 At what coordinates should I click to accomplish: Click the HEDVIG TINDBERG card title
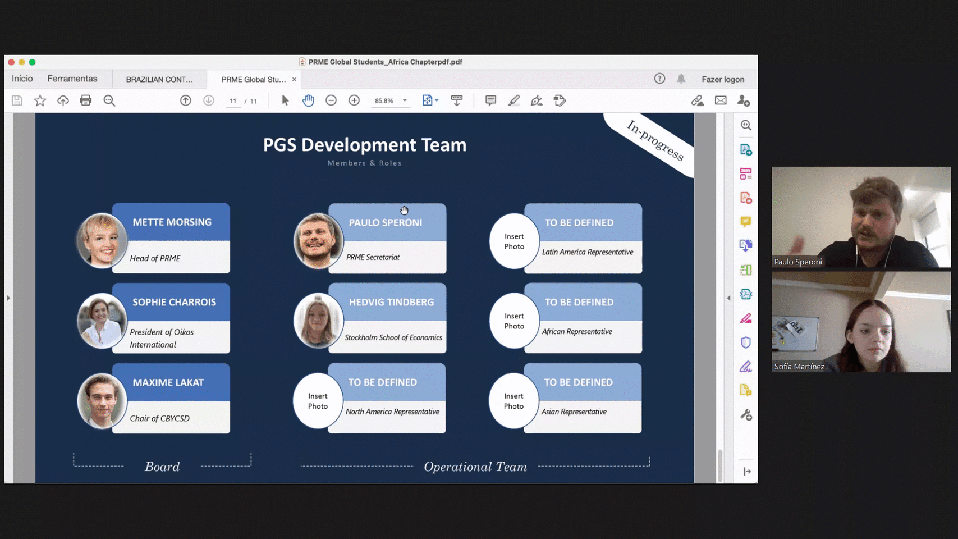(391, 302)
